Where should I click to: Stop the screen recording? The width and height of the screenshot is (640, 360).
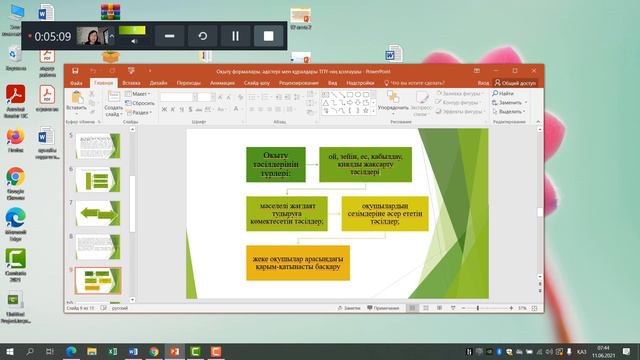click(x=269, y=36)
